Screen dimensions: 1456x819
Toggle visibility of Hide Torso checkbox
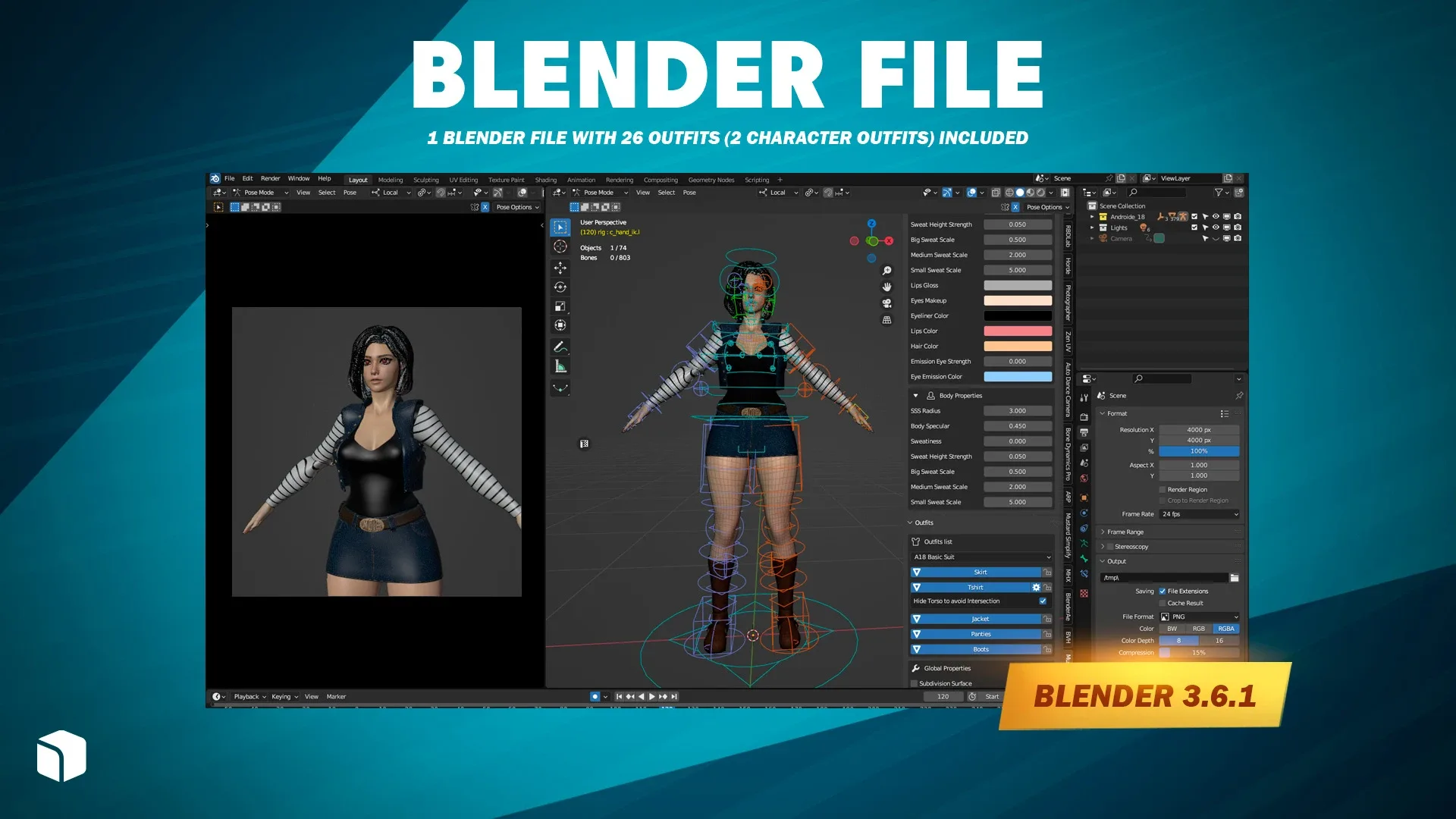[1048, 601]
